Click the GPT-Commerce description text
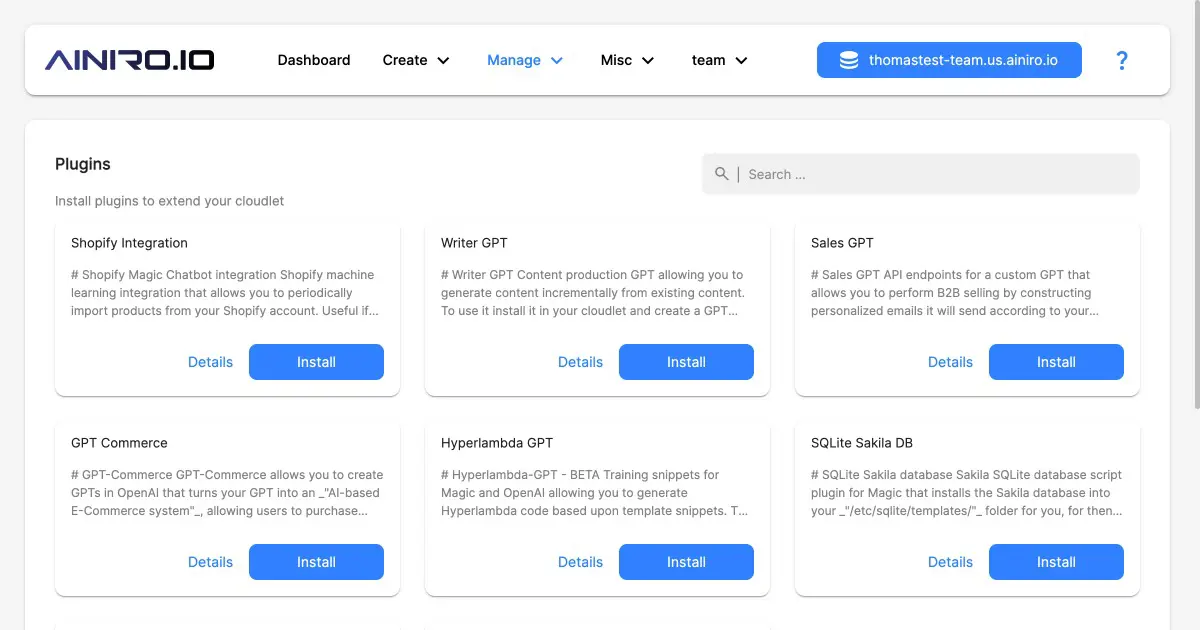The width and height of the screenshot is (1200, 630). pyautogui.click(x=227, y=493)
